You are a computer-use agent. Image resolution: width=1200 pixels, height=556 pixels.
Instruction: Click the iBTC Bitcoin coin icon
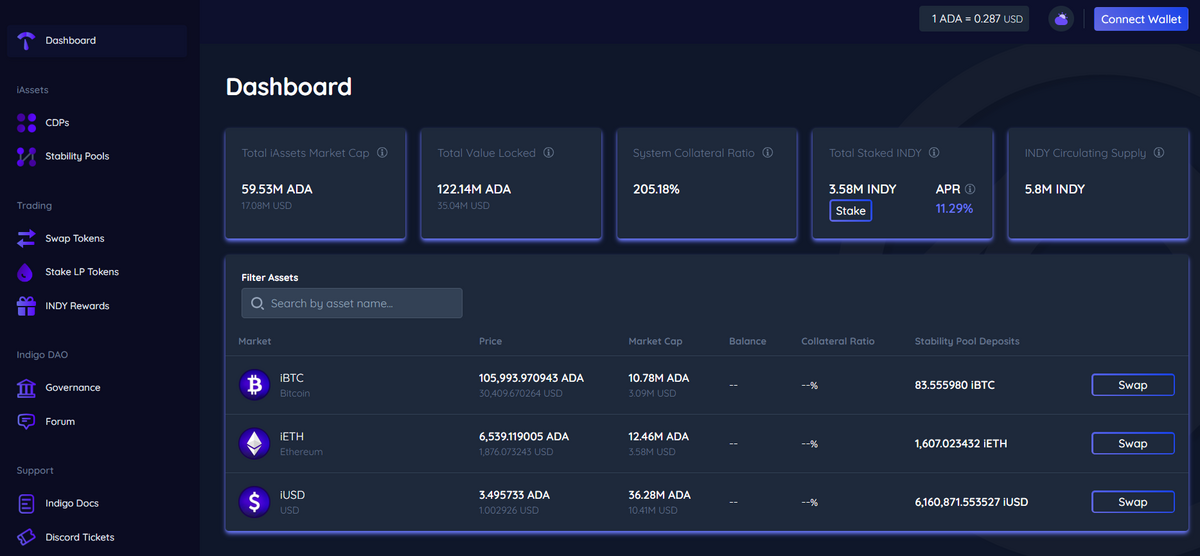tap(255, 385)
